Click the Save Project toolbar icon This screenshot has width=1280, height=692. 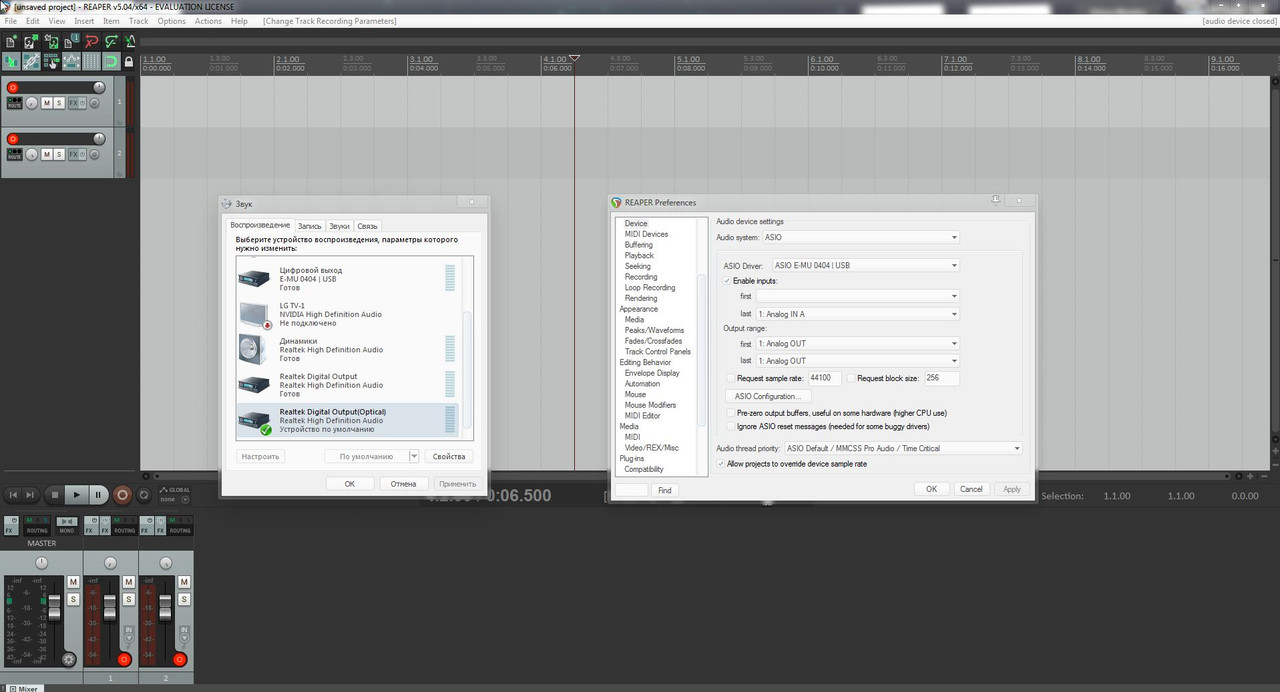pos(51,41)
